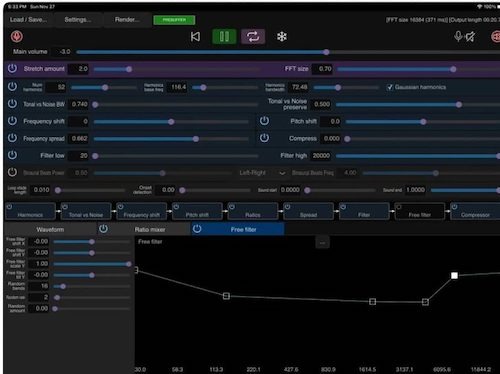Toggle power icon on Harmonics chain module
This screenshot has width=500, height=374.
pos(9,207)
